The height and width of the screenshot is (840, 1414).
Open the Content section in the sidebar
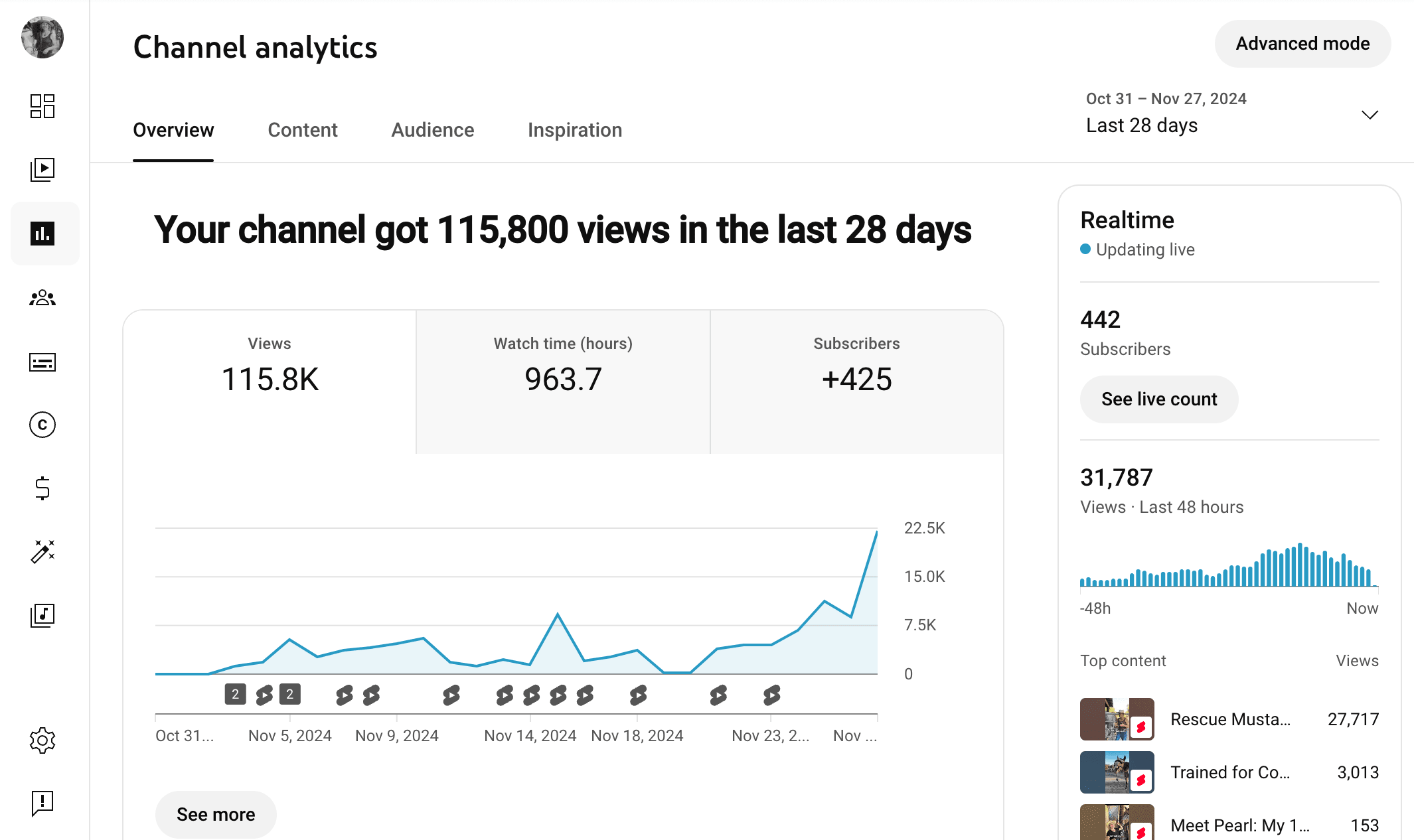[42, 169]
